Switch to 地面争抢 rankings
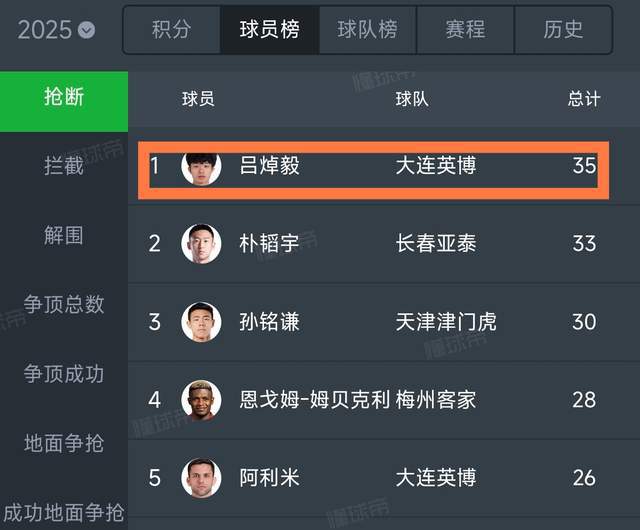 click(64, 443)
